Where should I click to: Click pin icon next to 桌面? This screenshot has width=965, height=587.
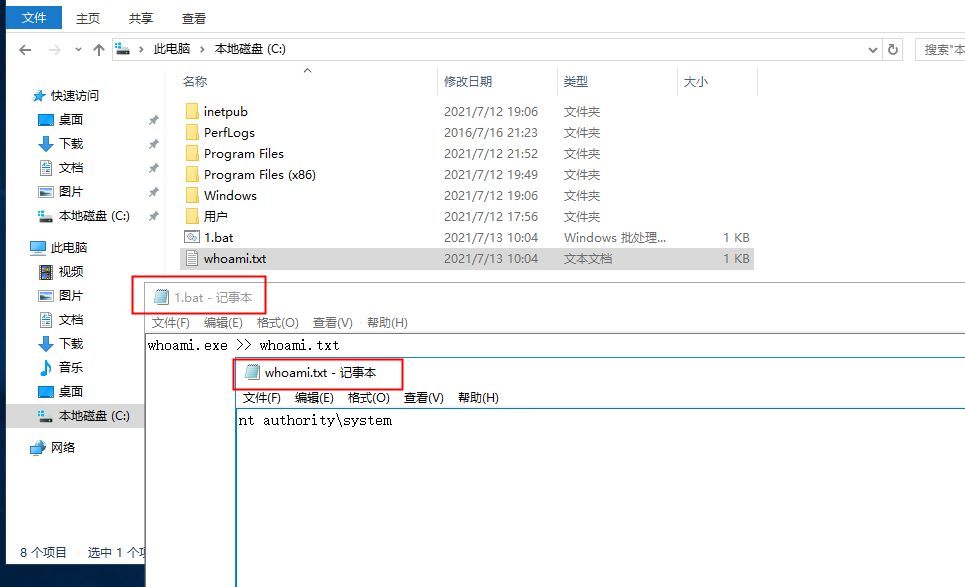(x=154, y=120)
